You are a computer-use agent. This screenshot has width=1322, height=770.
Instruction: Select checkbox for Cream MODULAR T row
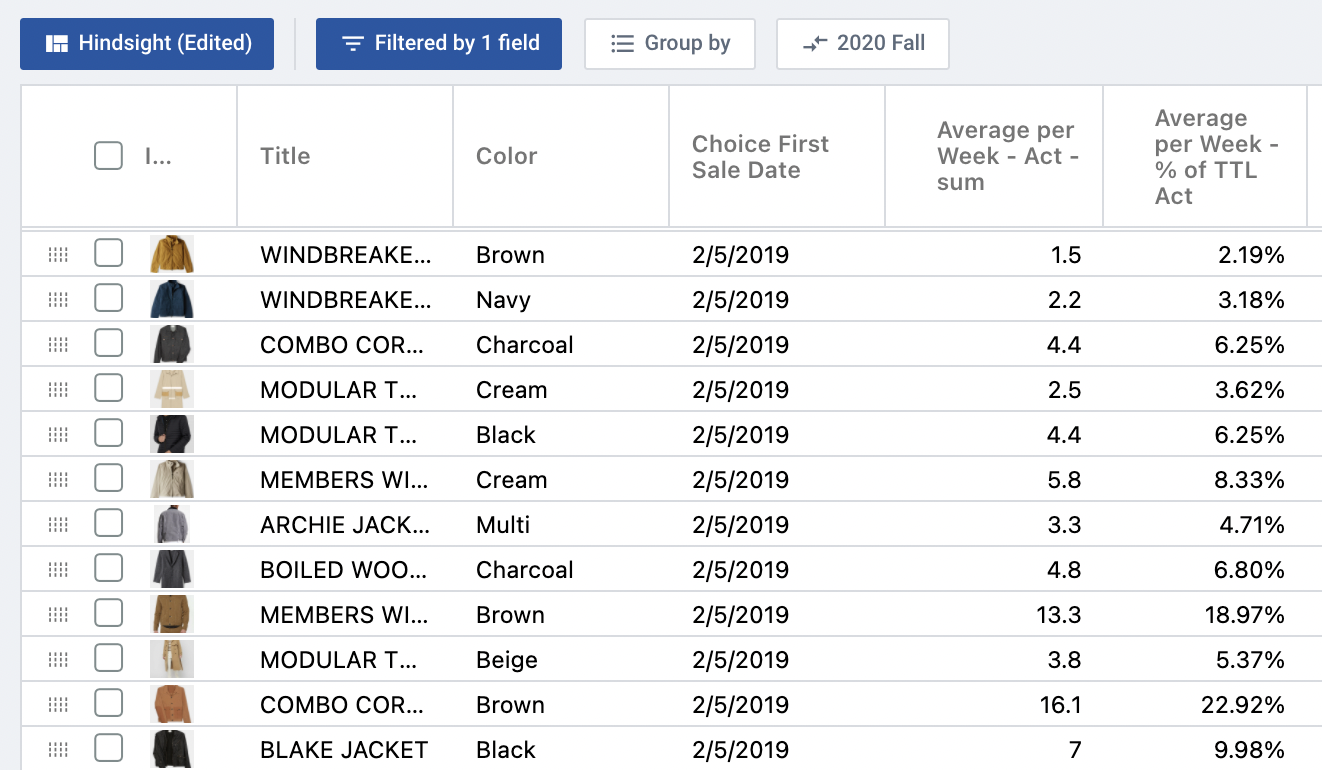pyautogui.click(x=108, y=388)
